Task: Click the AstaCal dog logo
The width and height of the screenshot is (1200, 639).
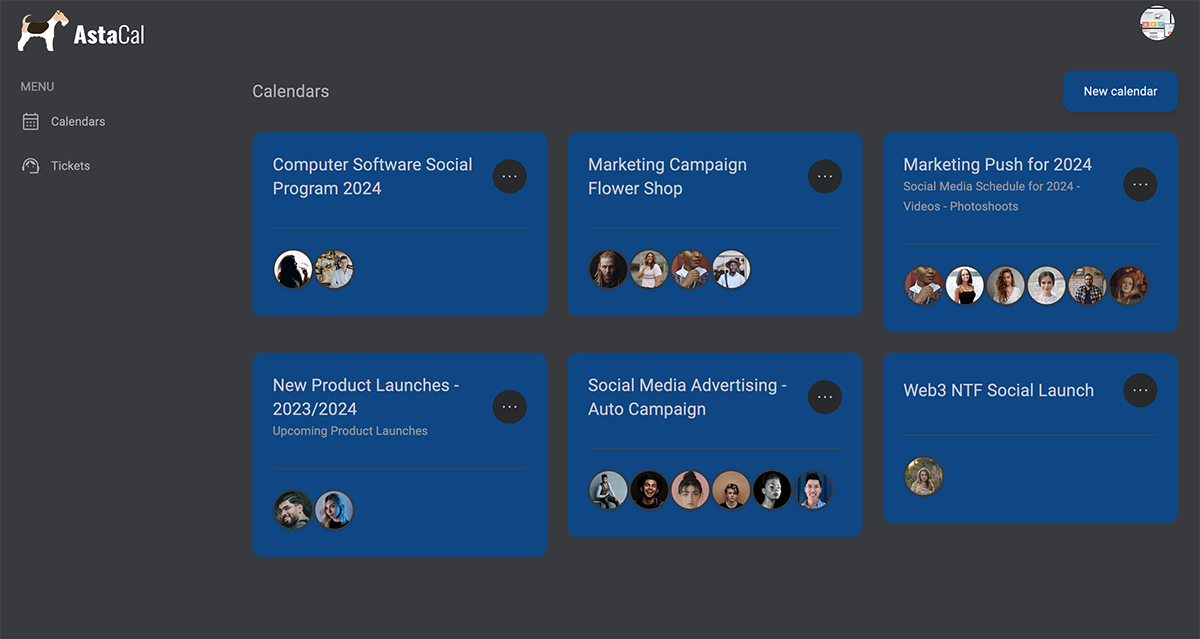Action: [x=43, y=32]
